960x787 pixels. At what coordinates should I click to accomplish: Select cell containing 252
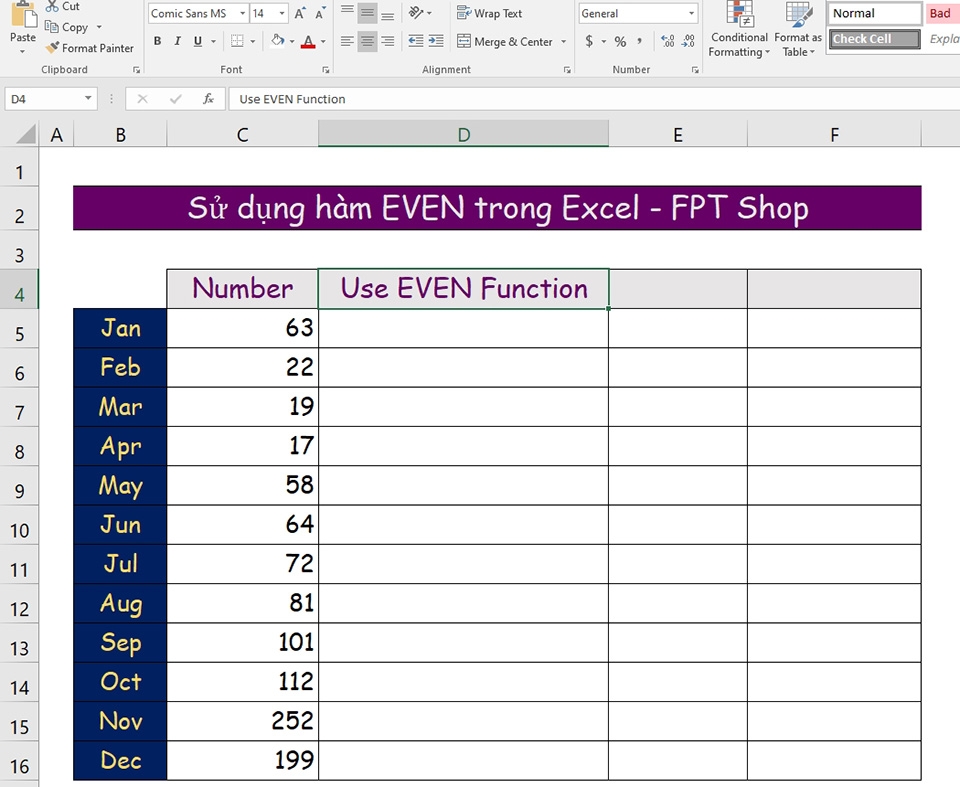tap(242, 721)
